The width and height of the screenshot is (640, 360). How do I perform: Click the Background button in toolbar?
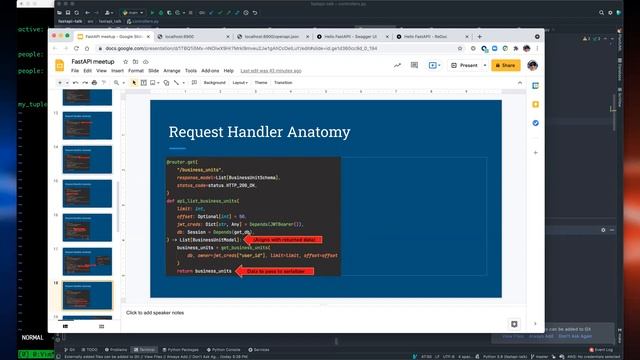coord(215,83)
